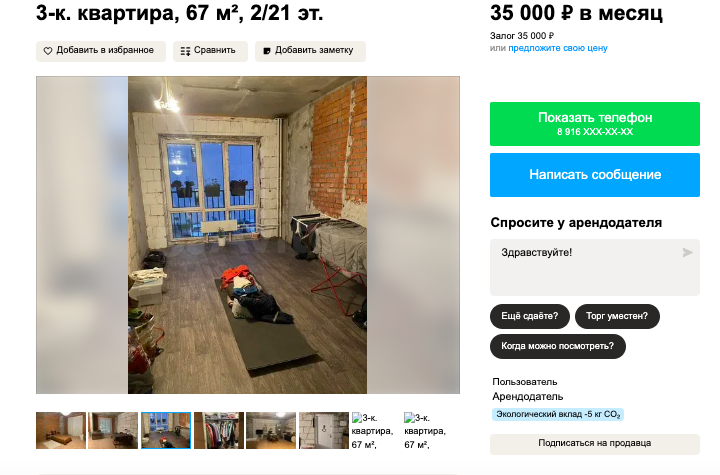Show phone number with Показать телефон
720x475 pixels.
(x=595, y=124)
